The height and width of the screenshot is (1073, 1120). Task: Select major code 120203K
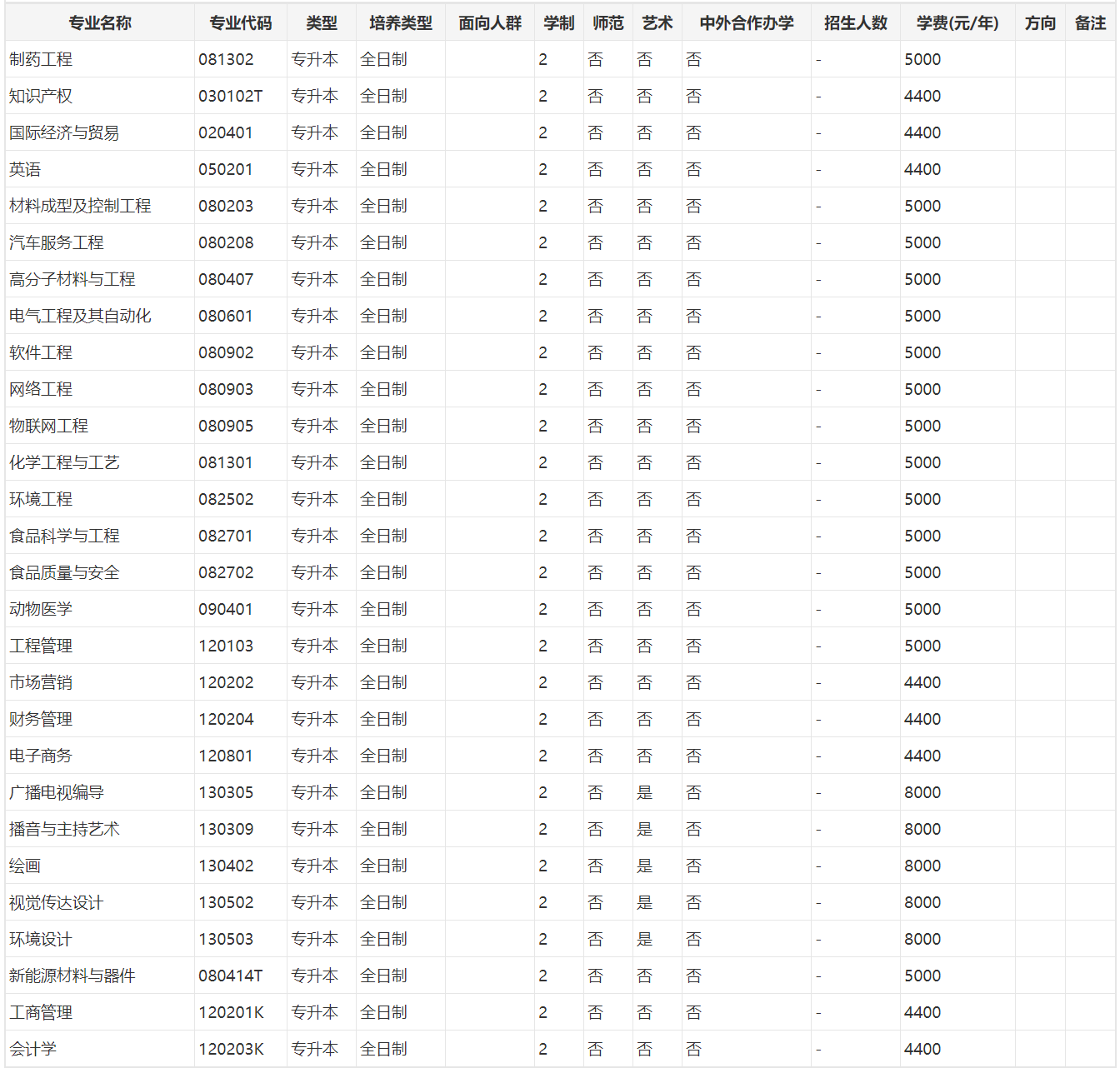point(232,1050)
